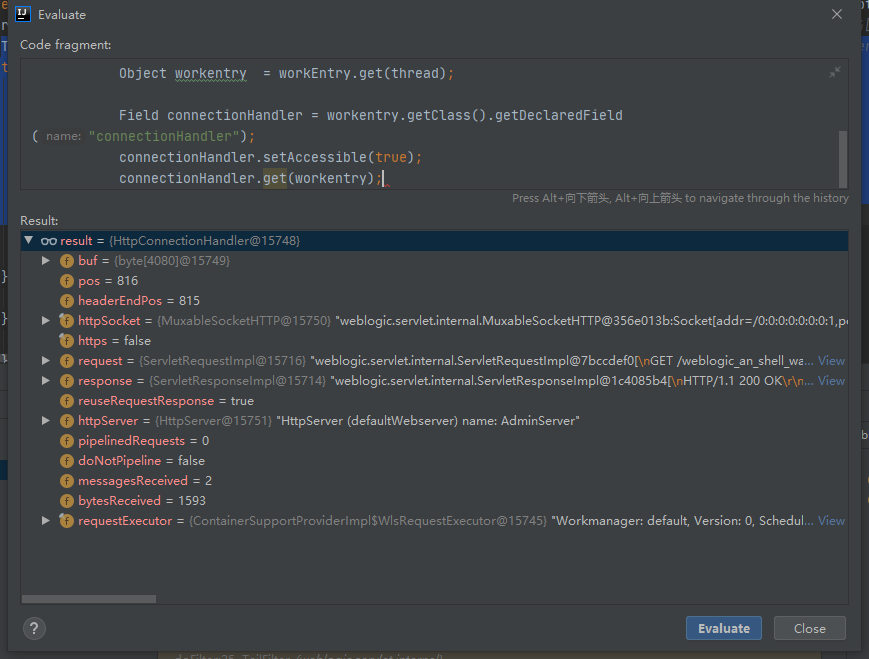Select the headerEndPos = 815 row

point(434,300)
